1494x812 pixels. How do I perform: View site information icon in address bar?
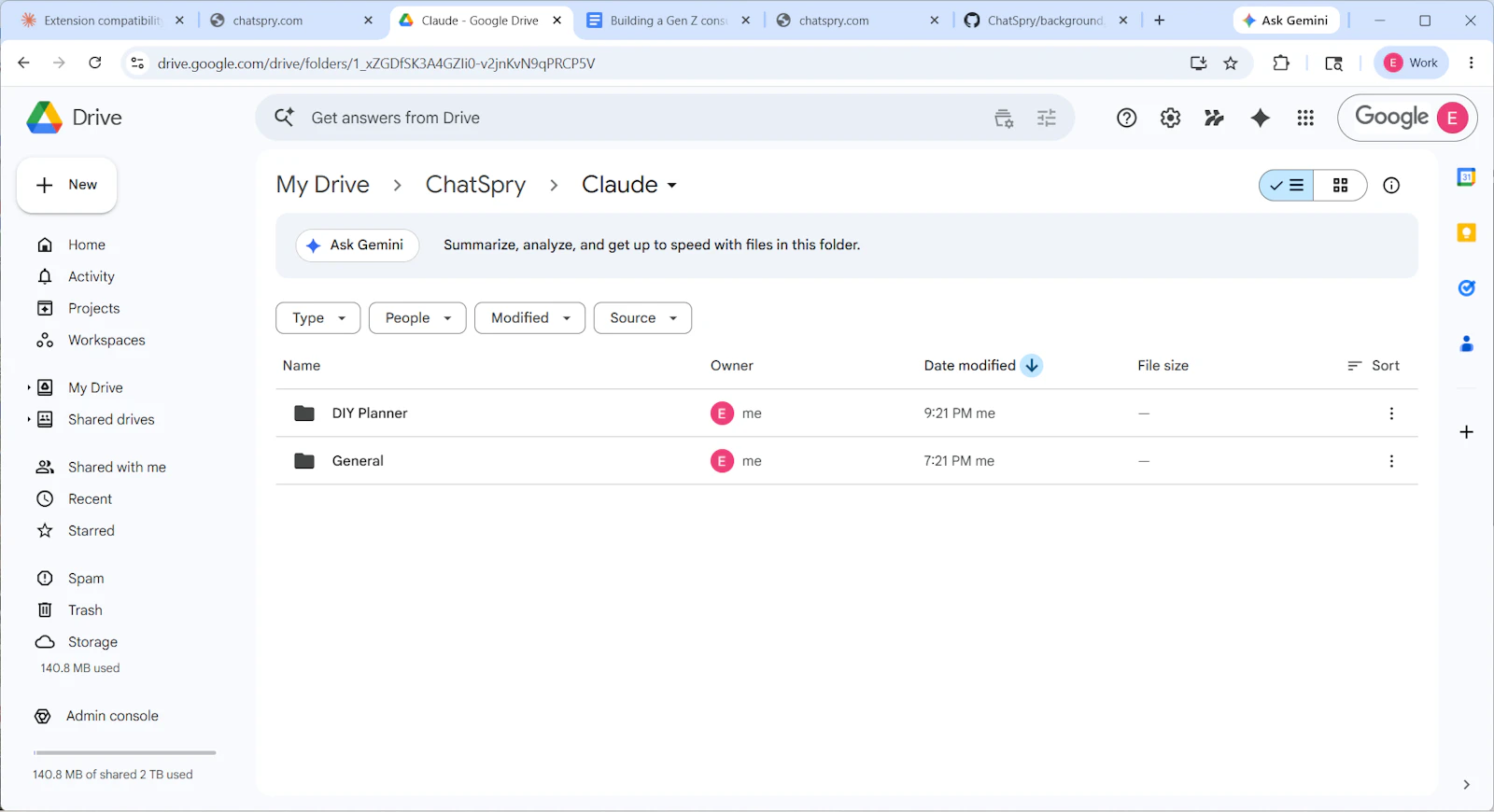[x=137, y=63]
